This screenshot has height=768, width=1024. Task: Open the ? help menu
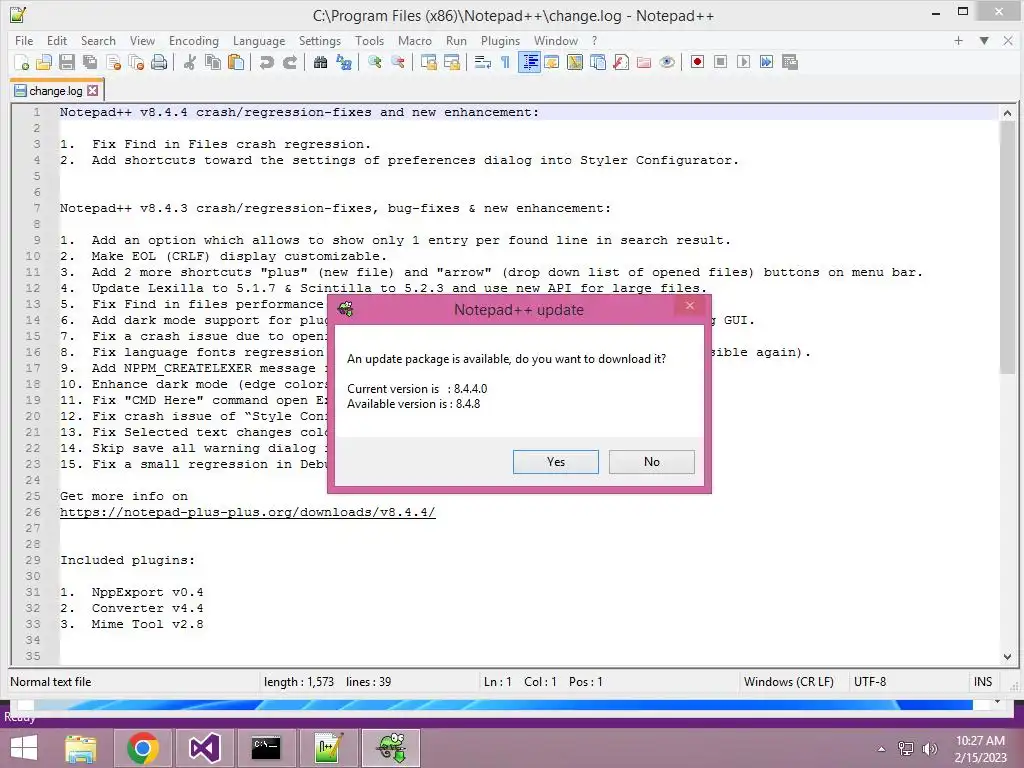(x=594, y=41)
